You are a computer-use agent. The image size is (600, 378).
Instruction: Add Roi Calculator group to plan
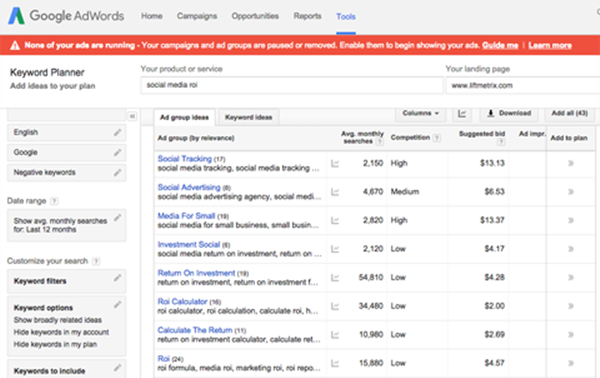(x=571, y=306)
